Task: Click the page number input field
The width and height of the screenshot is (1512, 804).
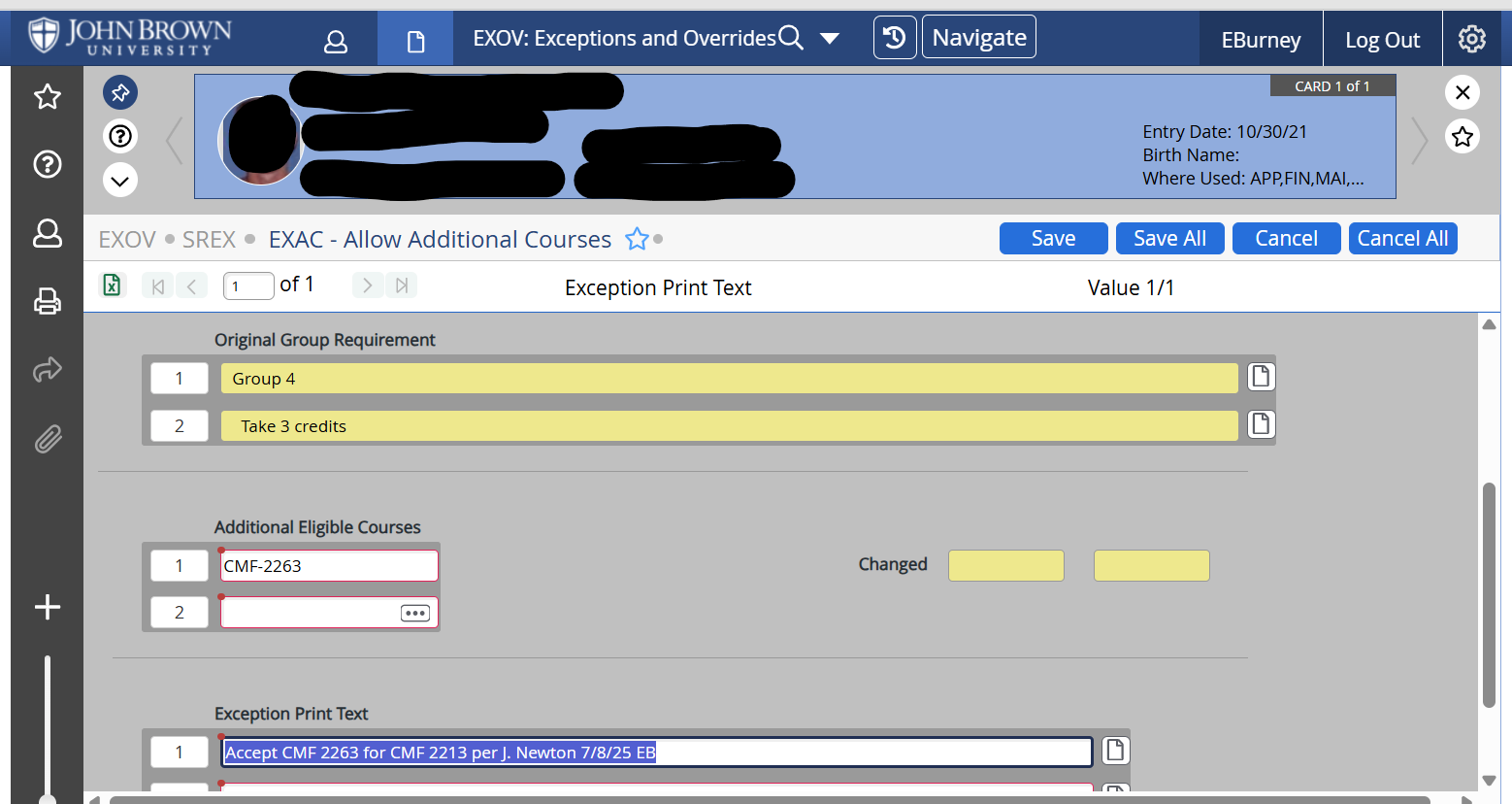Action: [x=248, y=285]
